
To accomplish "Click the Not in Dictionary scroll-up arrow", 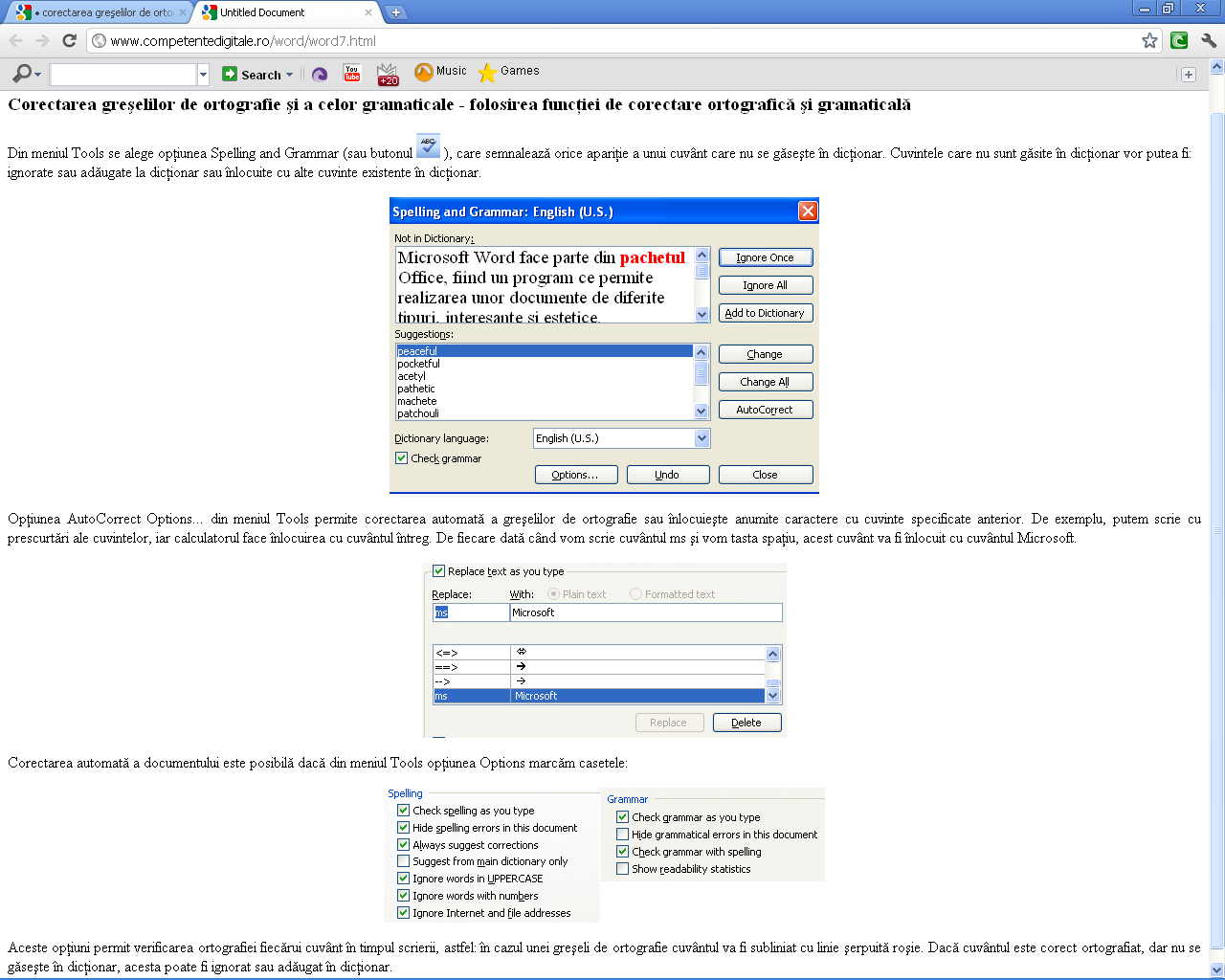I will (702, 255).
